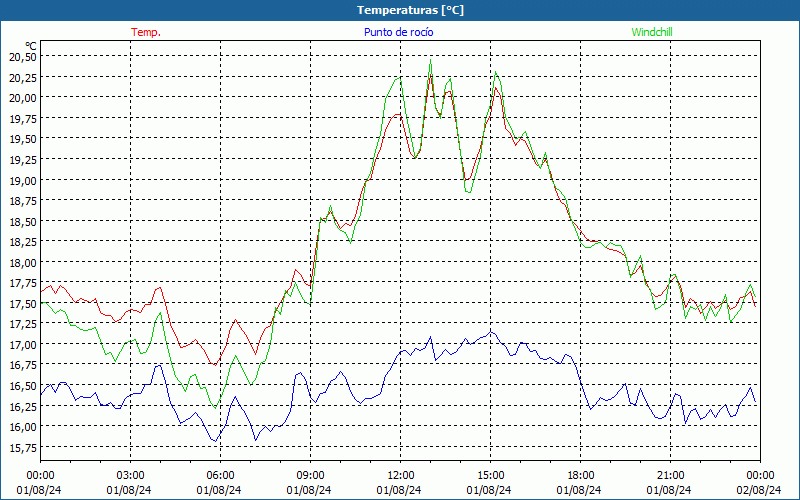Click the 09:00 time axis label
The image size is (800, 500).
click(310, 476)
